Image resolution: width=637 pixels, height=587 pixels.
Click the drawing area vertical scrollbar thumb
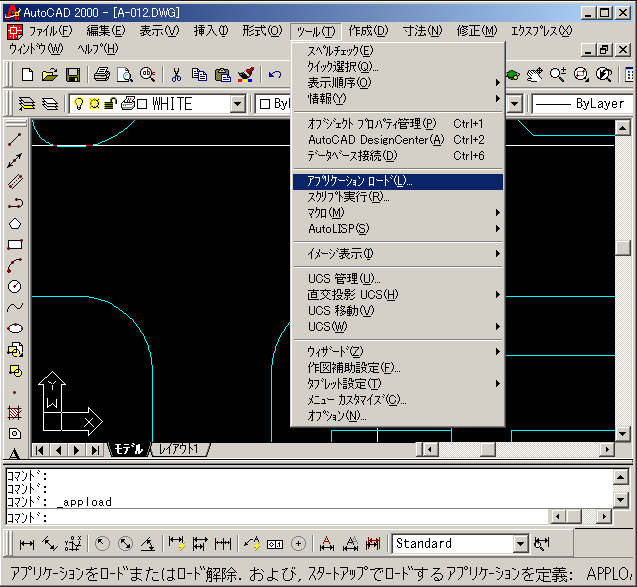[622, 248]
